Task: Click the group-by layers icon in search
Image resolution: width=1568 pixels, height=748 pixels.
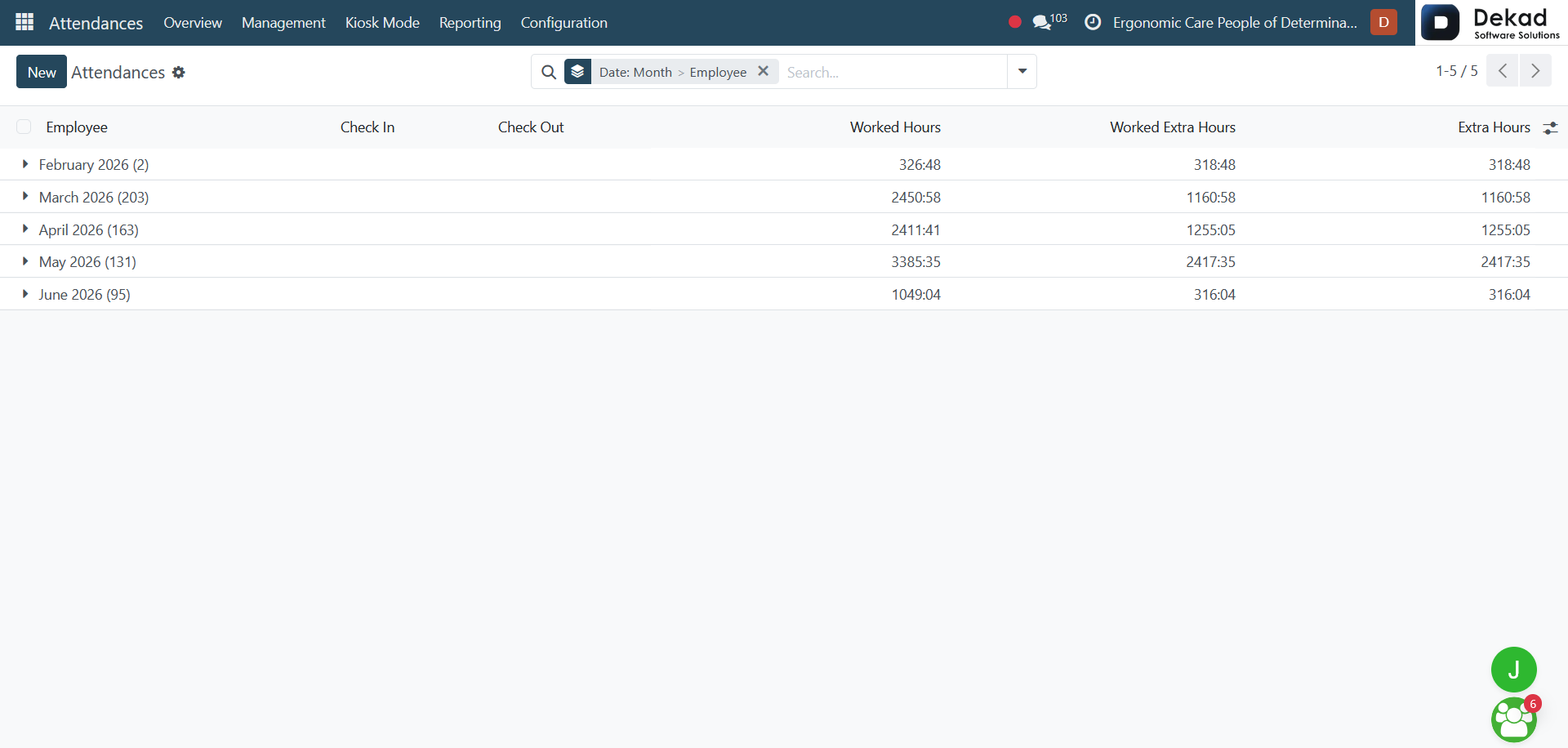Action: [x=577, y=72]
